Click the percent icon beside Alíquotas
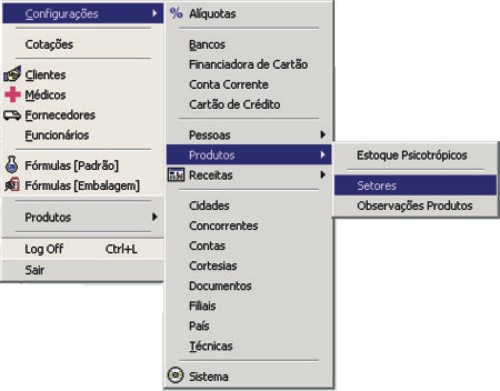Image resolution: width=500 pixels, height=391 pixels. coord(176,14)
